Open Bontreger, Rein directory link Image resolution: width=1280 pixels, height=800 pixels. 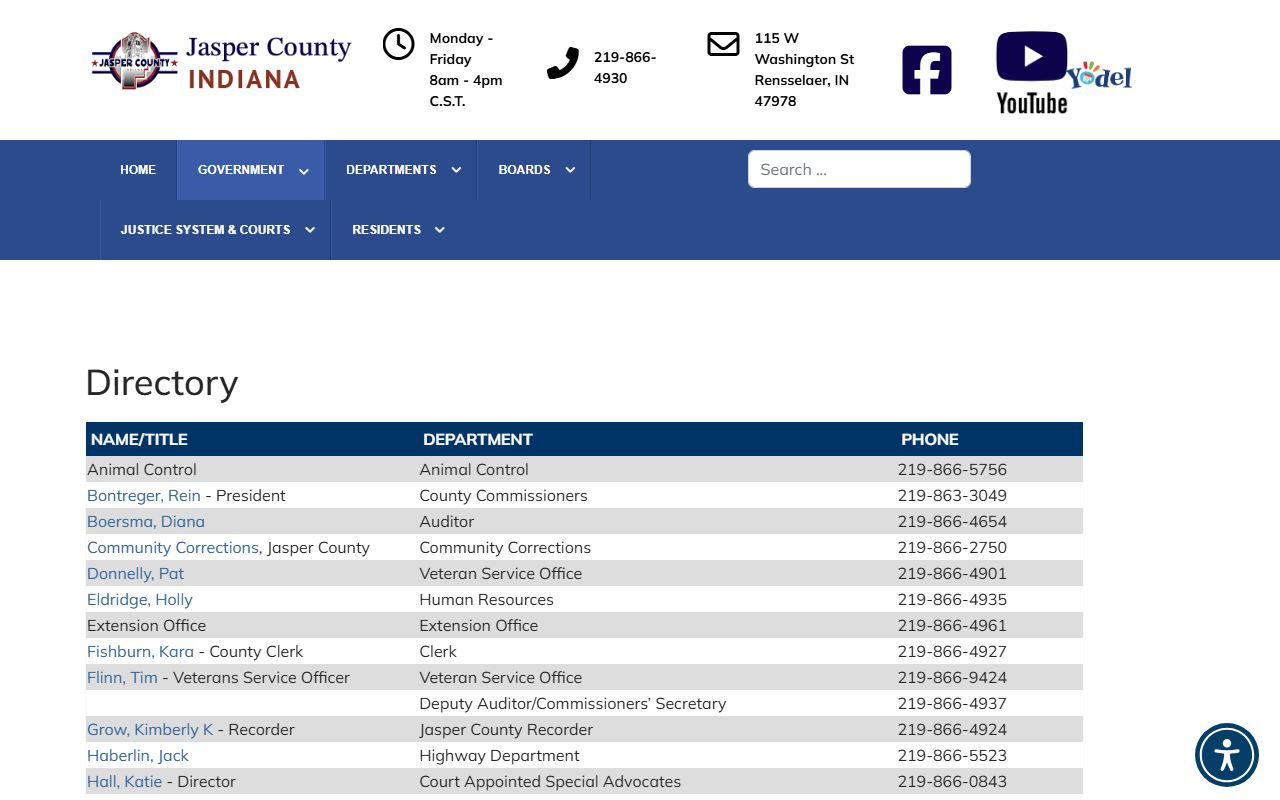pos(144,496)
